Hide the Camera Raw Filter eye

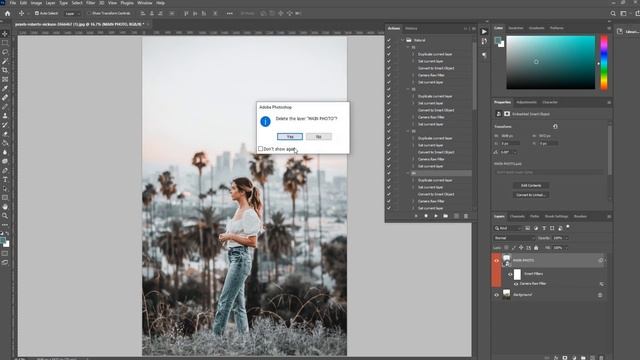tap(516, 284)
